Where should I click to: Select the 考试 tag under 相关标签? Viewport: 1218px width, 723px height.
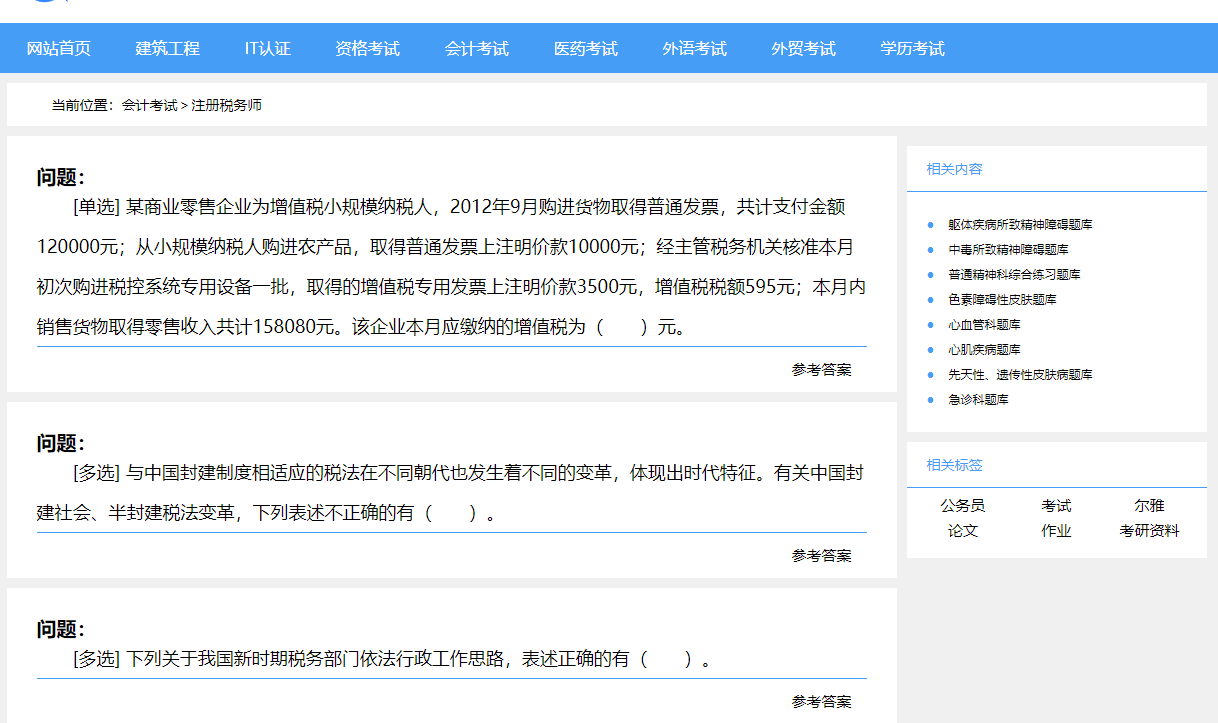pyautogui.click(x=1056, y=506)
